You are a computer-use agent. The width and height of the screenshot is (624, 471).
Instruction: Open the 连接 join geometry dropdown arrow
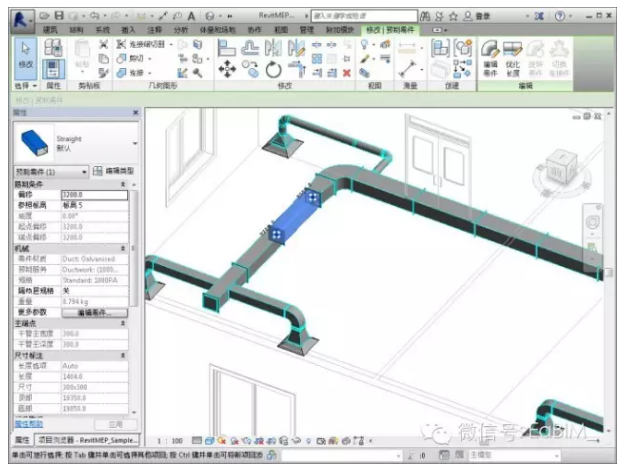(x=150, y=73)
